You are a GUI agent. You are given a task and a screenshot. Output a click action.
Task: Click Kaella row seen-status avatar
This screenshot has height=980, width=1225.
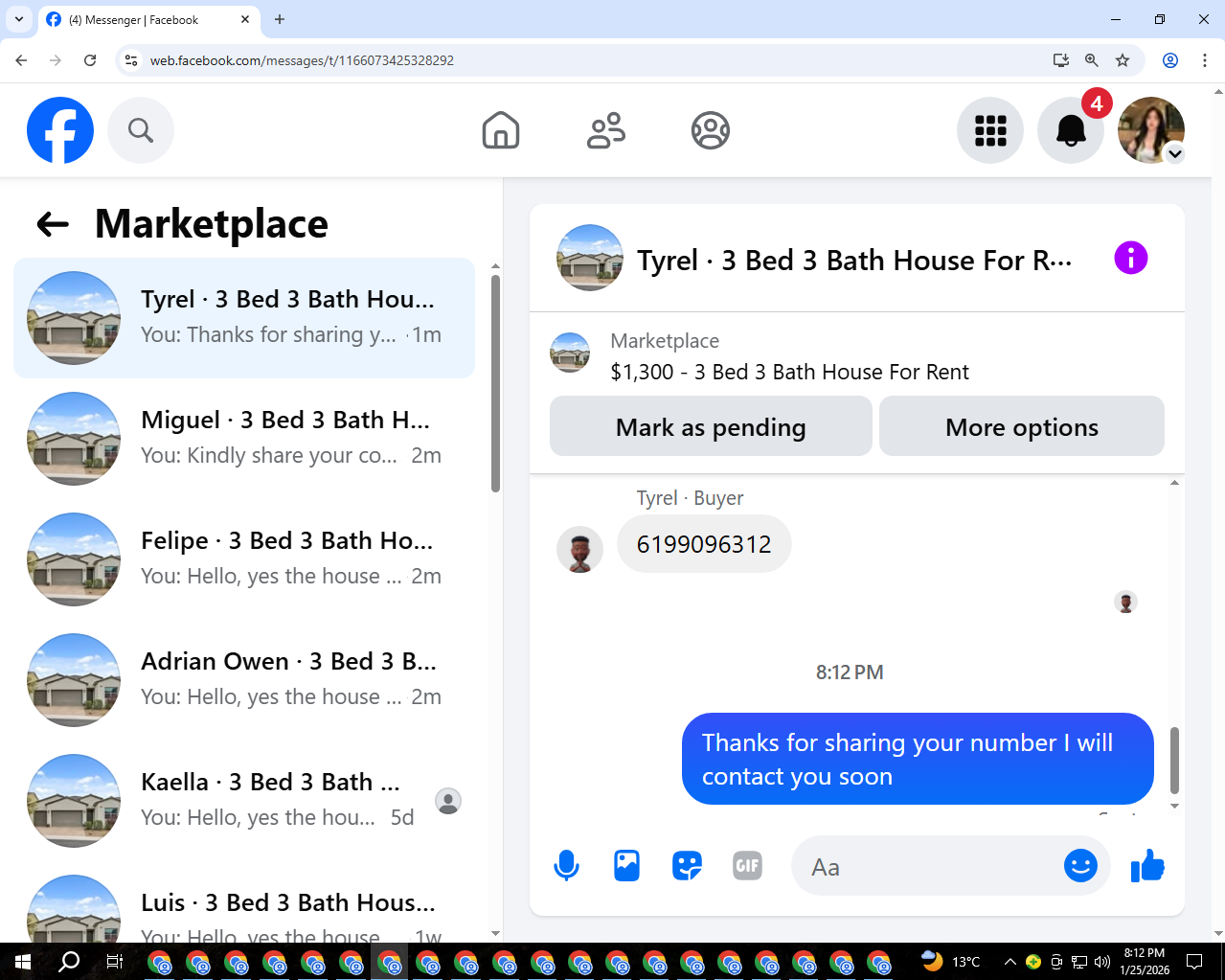(448, 801)
